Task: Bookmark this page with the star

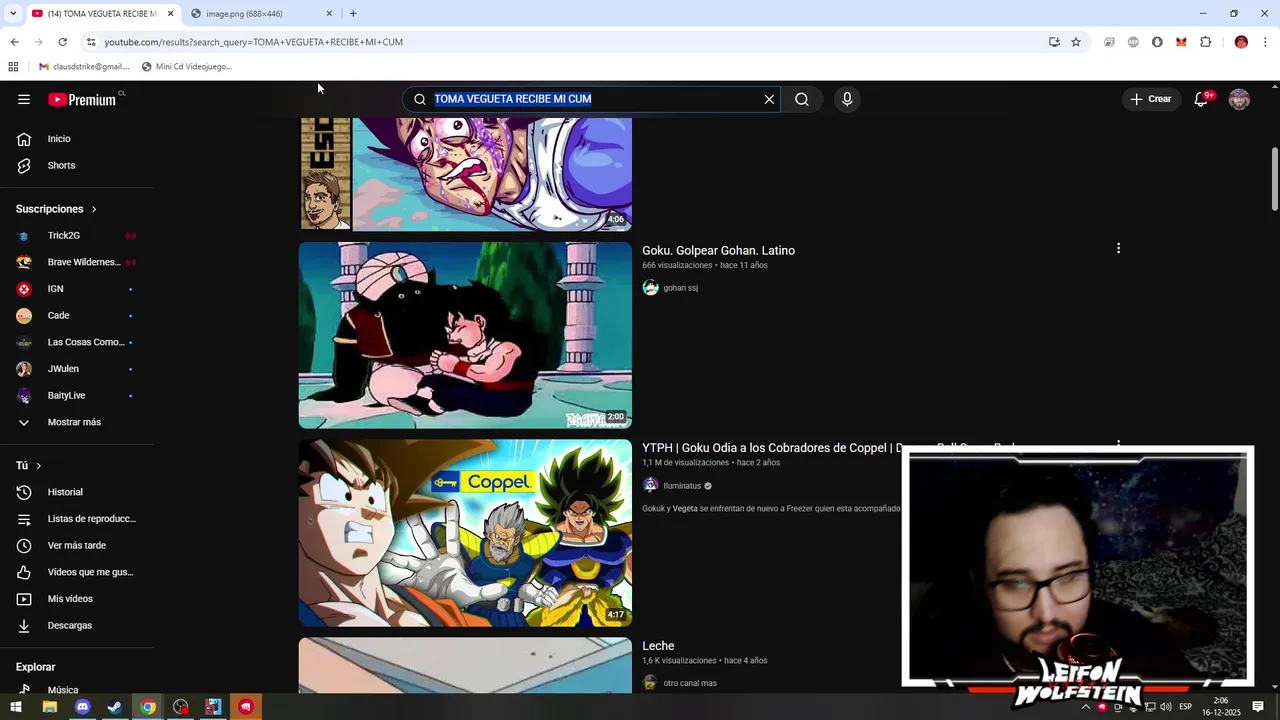Action: pos(1076,42)
